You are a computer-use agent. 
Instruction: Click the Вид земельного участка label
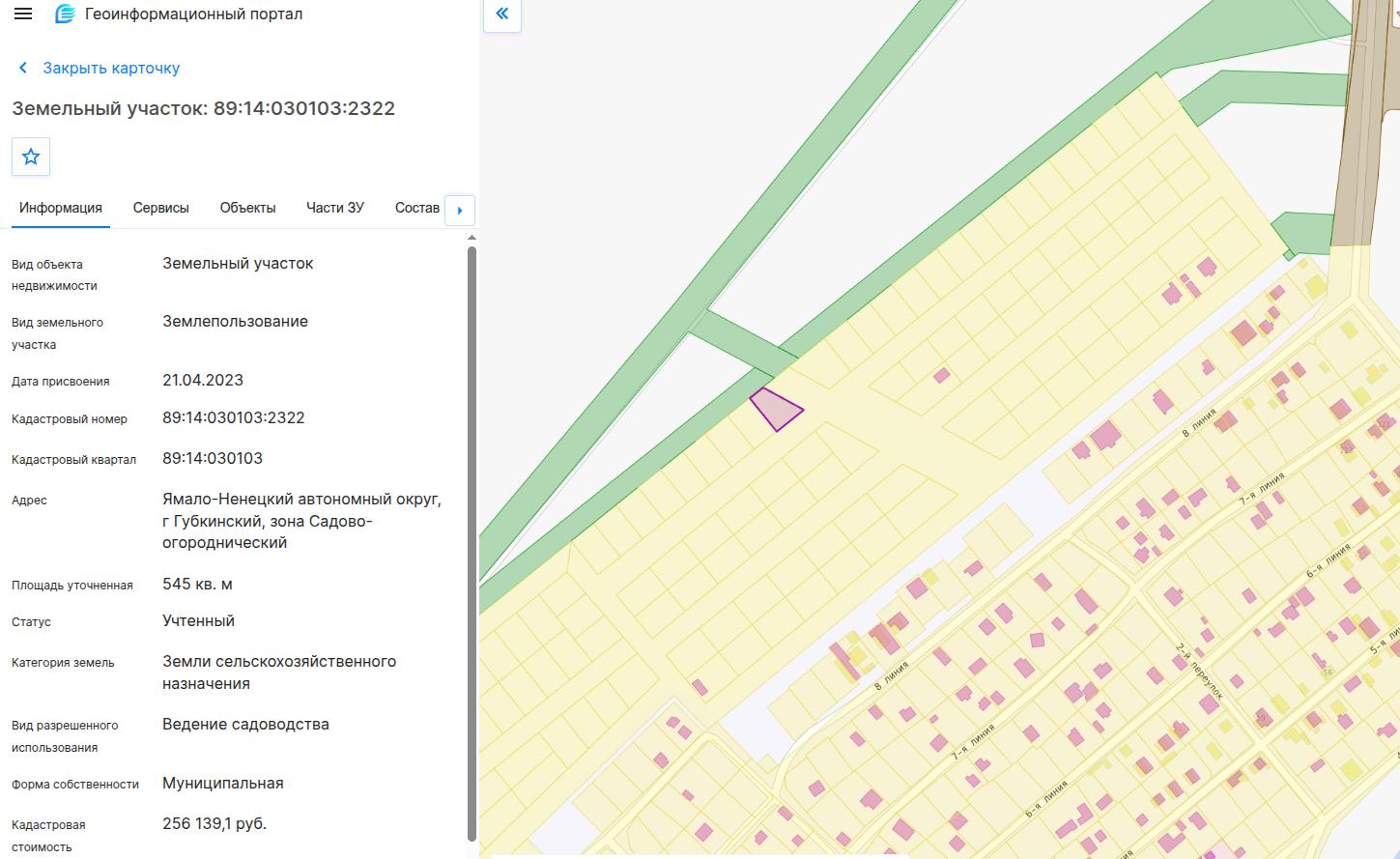[57, 333]
